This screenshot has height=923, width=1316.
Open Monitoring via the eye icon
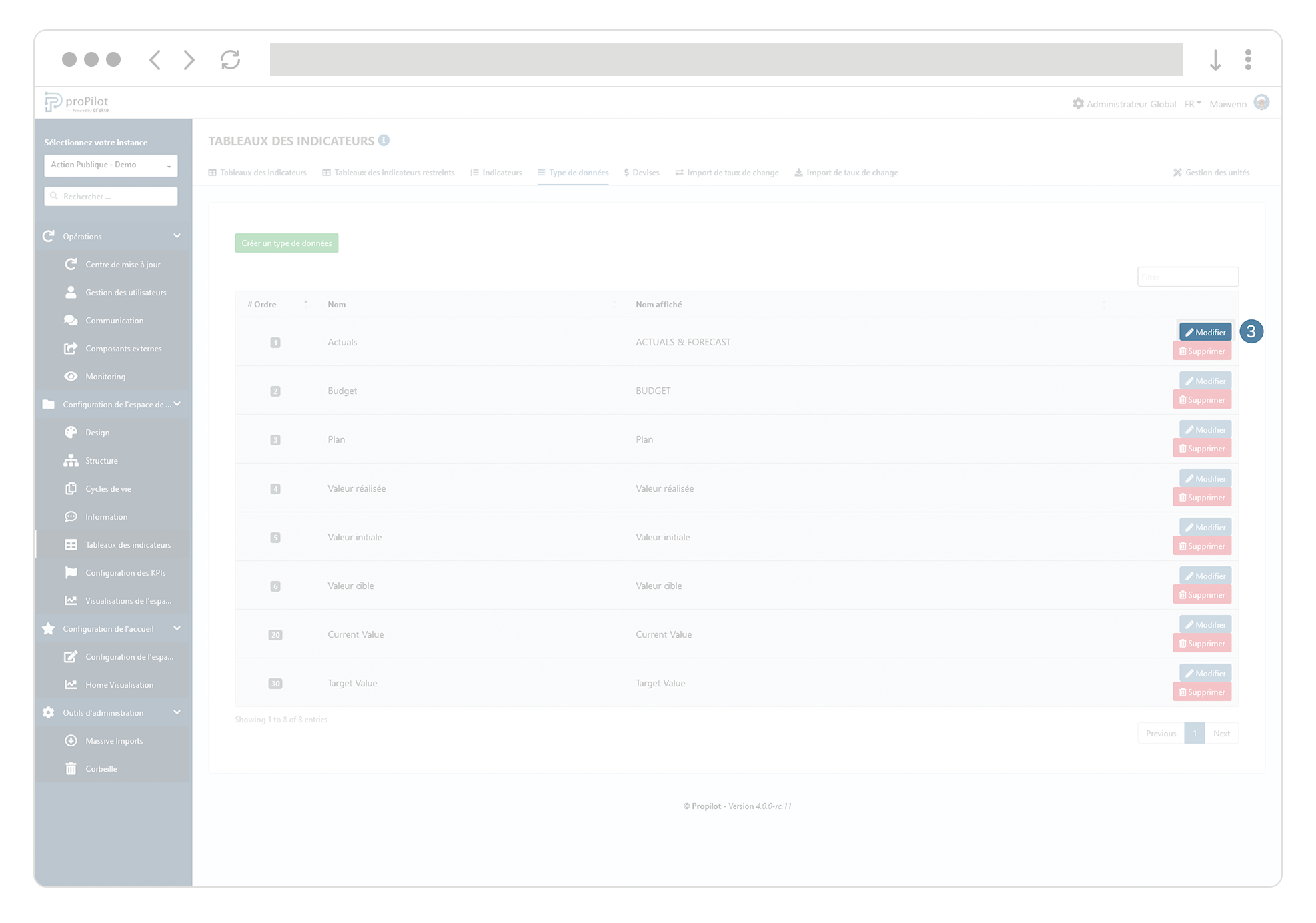pyautogui.click(x=71, y=376)
